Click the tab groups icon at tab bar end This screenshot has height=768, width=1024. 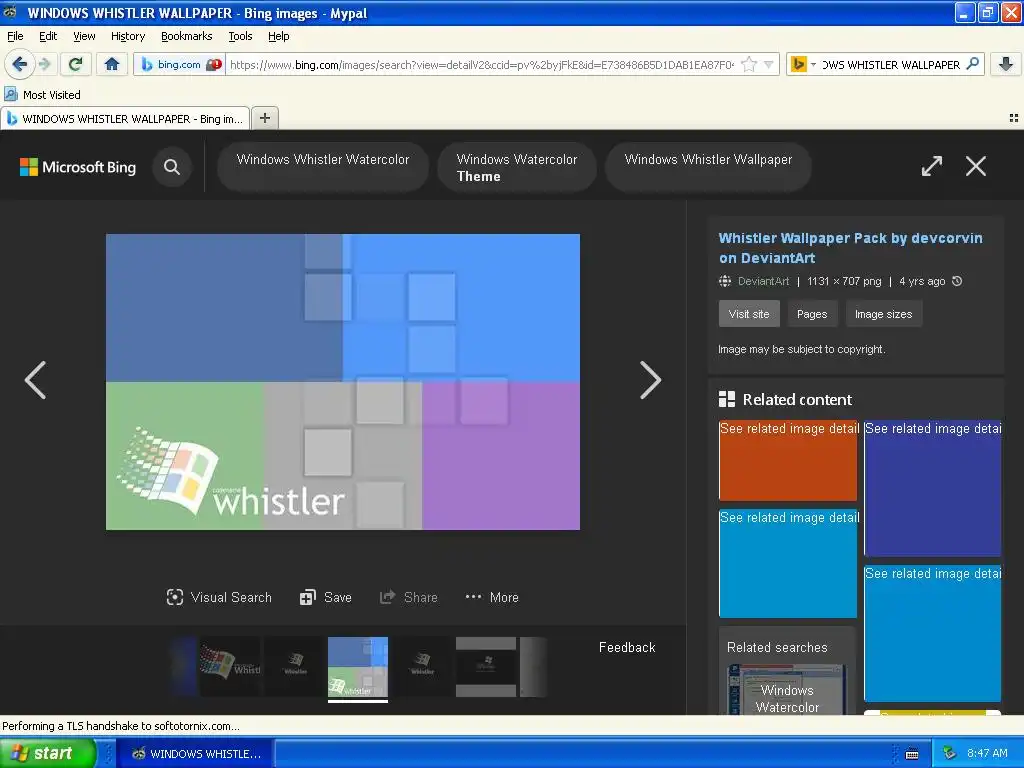click(1013, 118)
